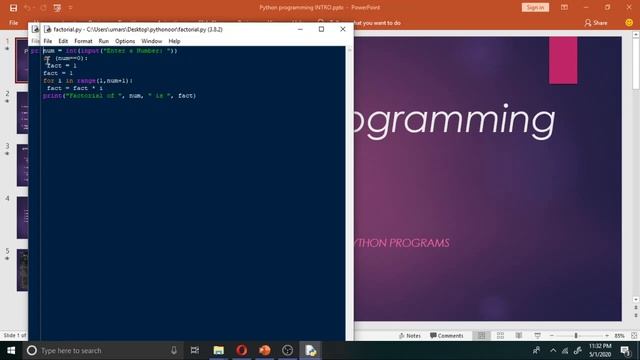Click Next Slide double arrow button
The height and width of the screenshot is (360, 640).
tap(636, 315)
